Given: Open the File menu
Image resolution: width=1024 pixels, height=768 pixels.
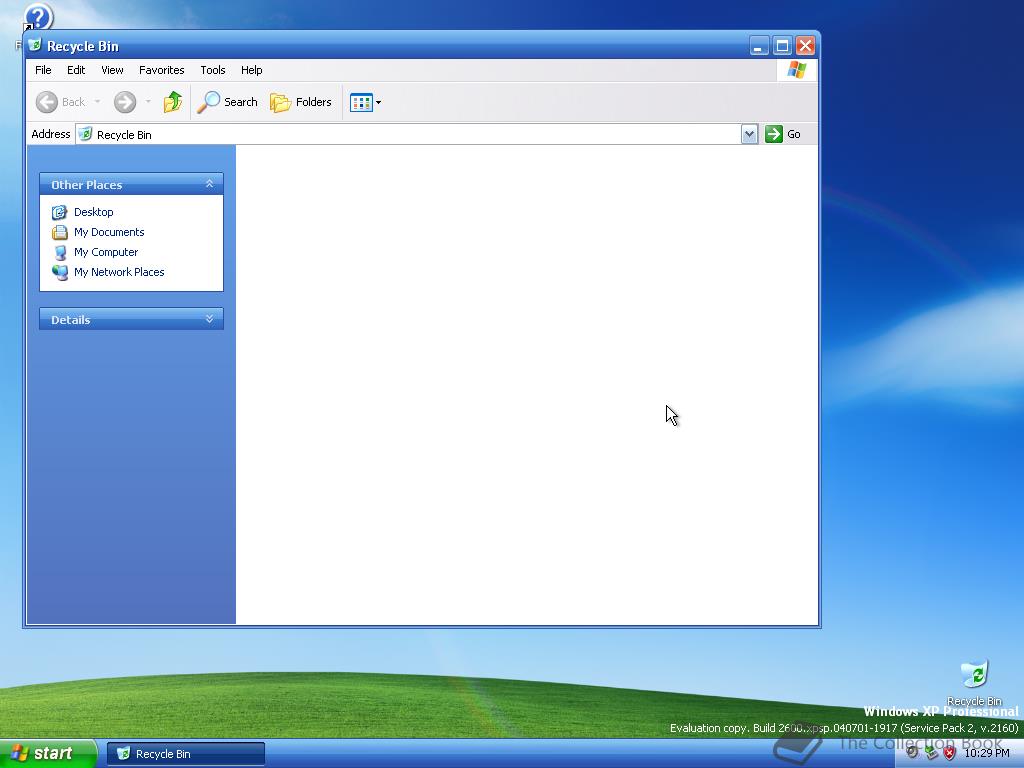Looking at the screenshot, I should pyautogui.click(x=43, y=70).
